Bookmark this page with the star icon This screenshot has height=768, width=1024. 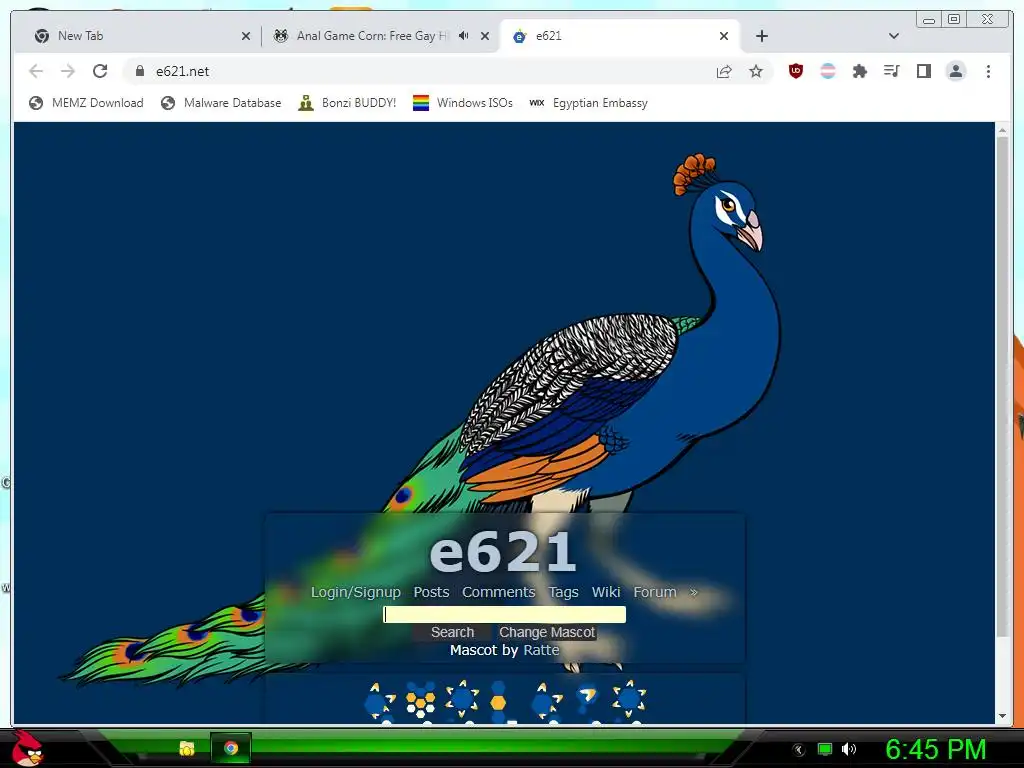point(756,71)
